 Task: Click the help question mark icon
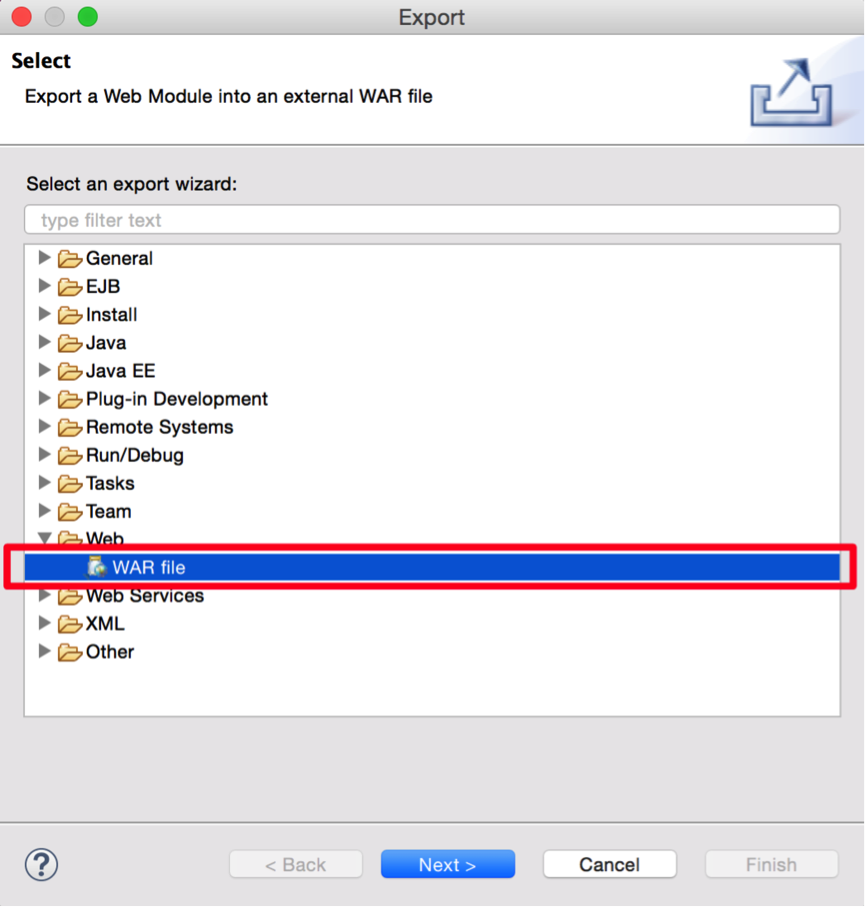click(x=41, y=865)
